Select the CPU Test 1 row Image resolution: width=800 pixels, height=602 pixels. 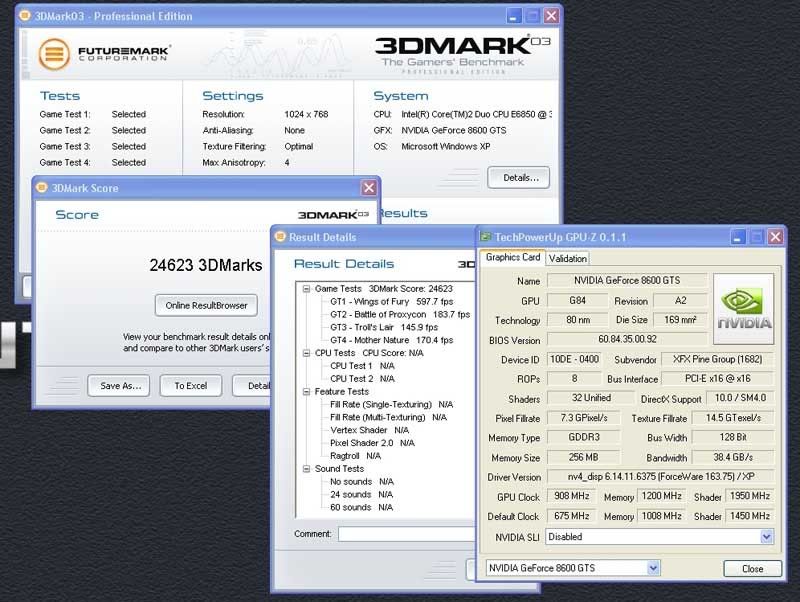[362, 366]
